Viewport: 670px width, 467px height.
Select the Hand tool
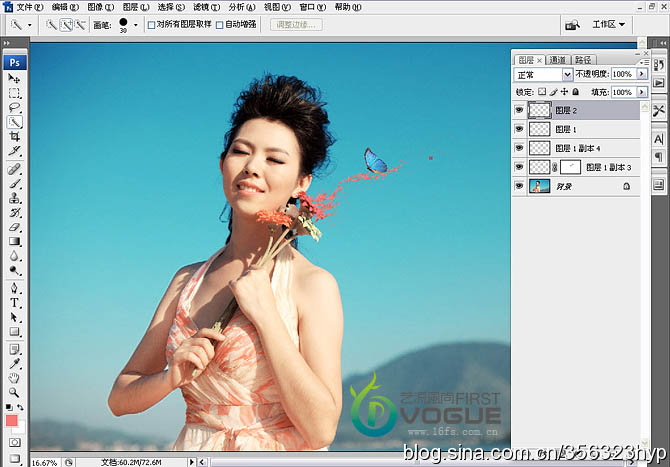15,378
